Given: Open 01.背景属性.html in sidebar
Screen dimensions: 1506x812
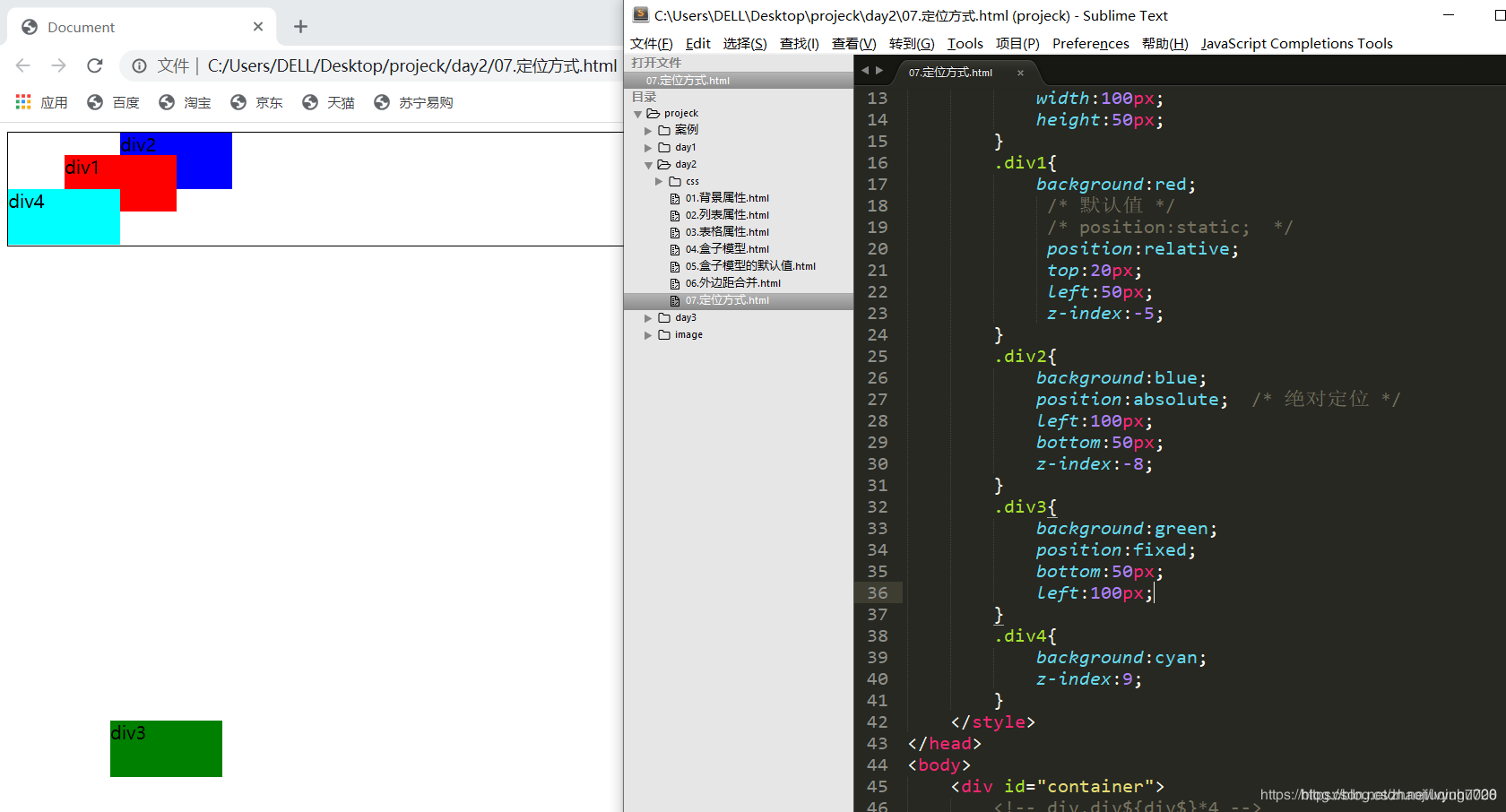Looking at the screenshot, I should coord(727,198).
